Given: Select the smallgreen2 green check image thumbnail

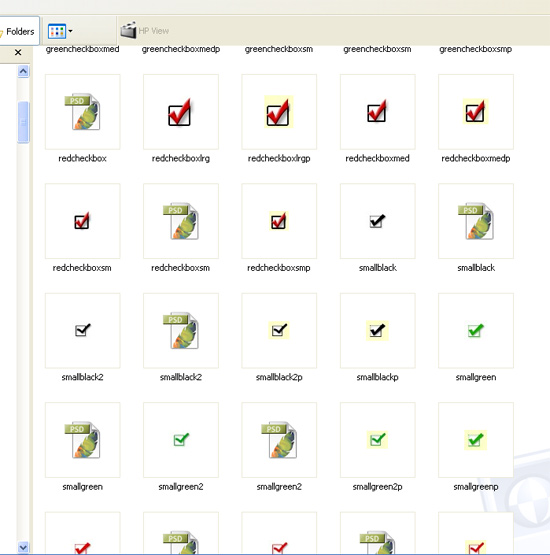Looking at the screenshot, I should (x=181, y=440).
